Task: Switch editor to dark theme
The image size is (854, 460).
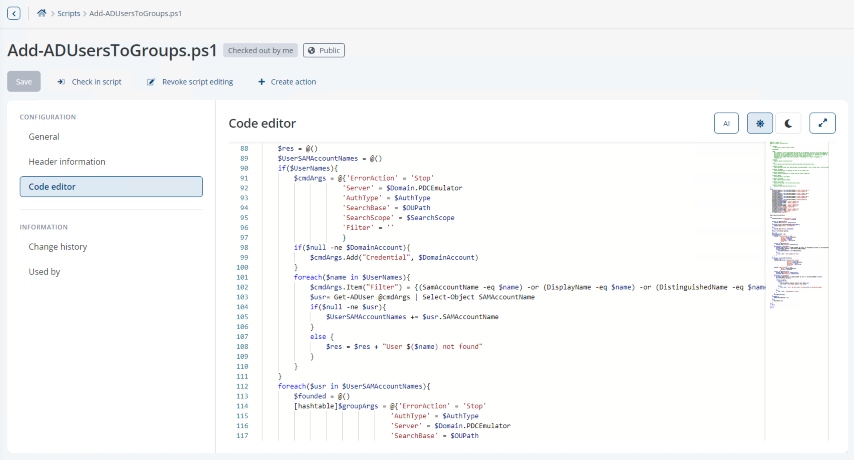Action: [x=788, y=123]
